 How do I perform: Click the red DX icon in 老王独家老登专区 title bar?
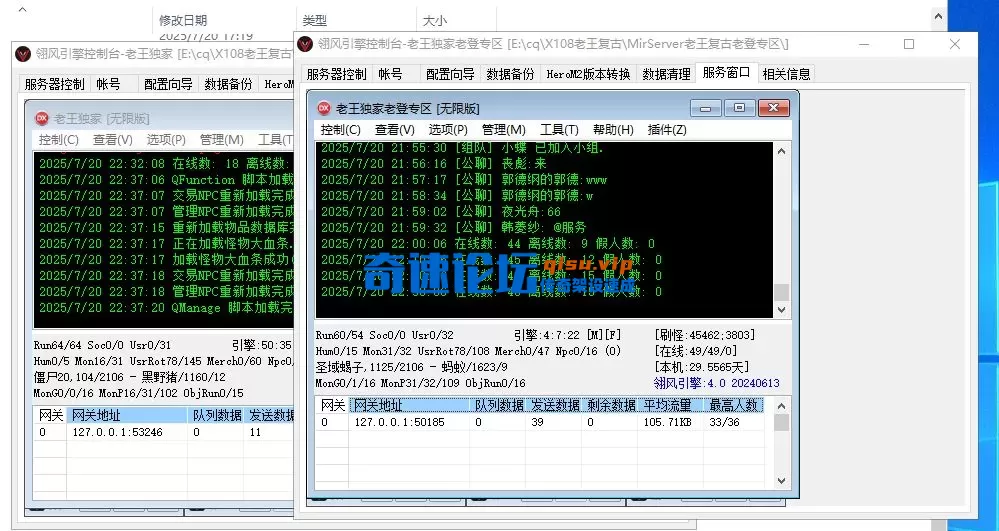(324, 108)
